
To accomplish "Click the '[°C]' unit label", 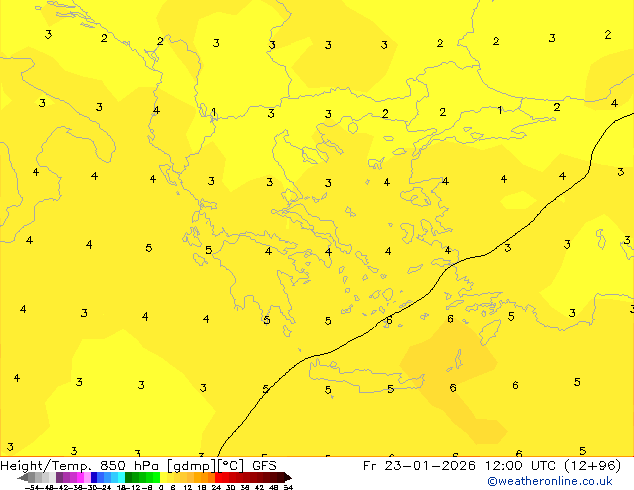I will 231,466.
